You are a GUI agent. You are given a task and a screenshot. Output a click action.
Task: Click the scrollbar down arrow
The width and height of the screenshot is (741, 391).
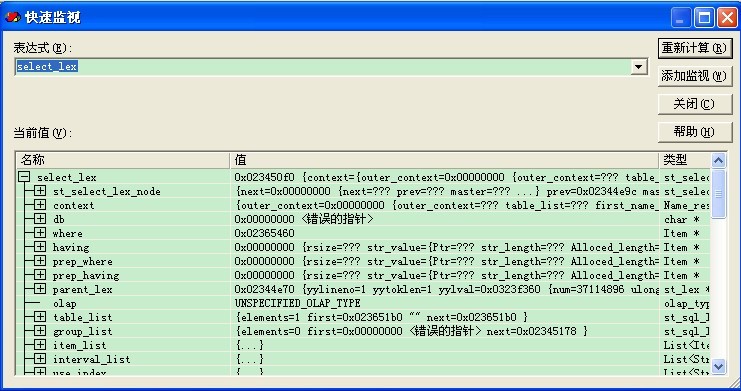[718, 365]
